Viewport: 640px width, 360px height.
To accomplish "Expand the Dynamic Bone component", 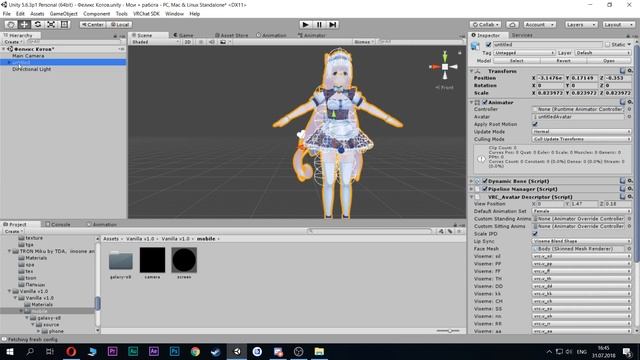I will point(471,181).
